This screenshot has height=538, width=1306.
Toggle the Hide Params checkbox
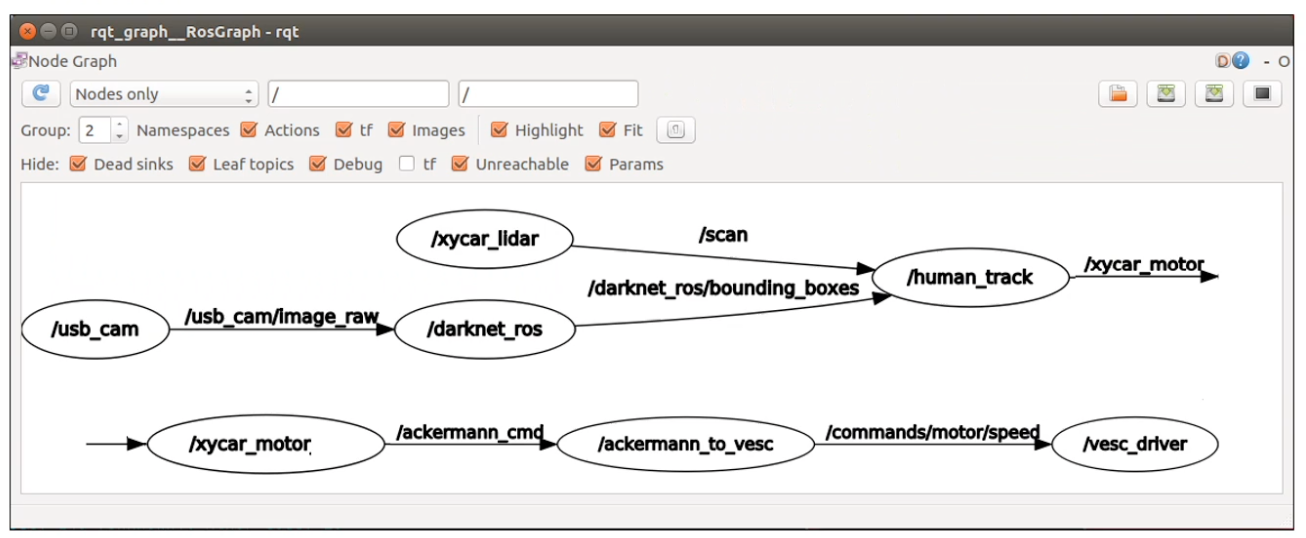click(594, 164)
